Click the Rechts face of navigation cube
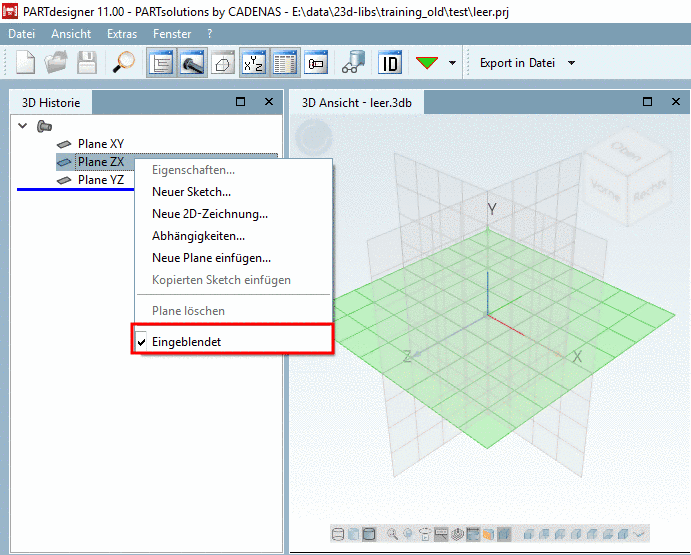Image resolution: width=691 pixels, height=555 pixels. point(650,191)
